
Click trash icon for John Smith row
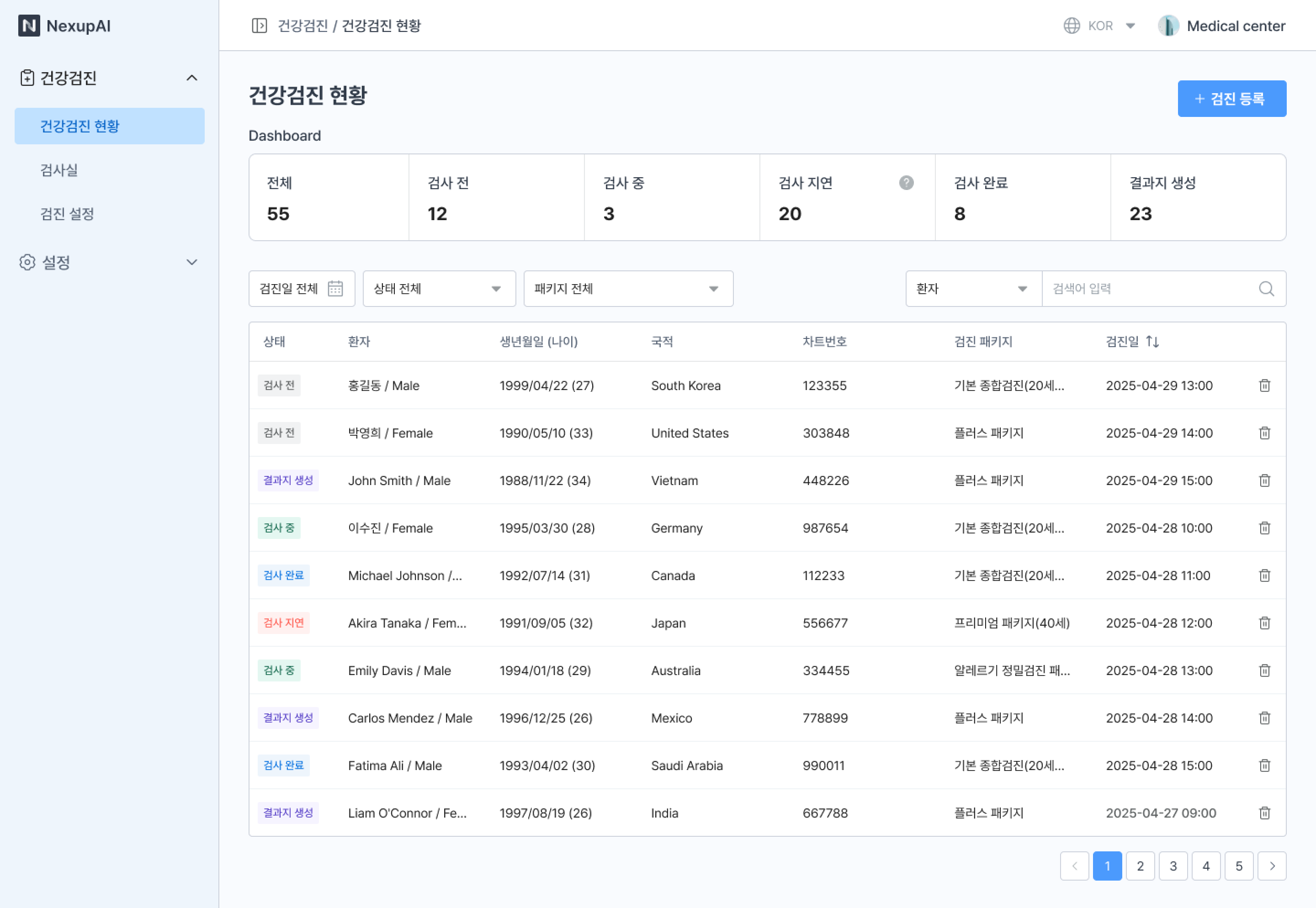[x=1264, y=480]
